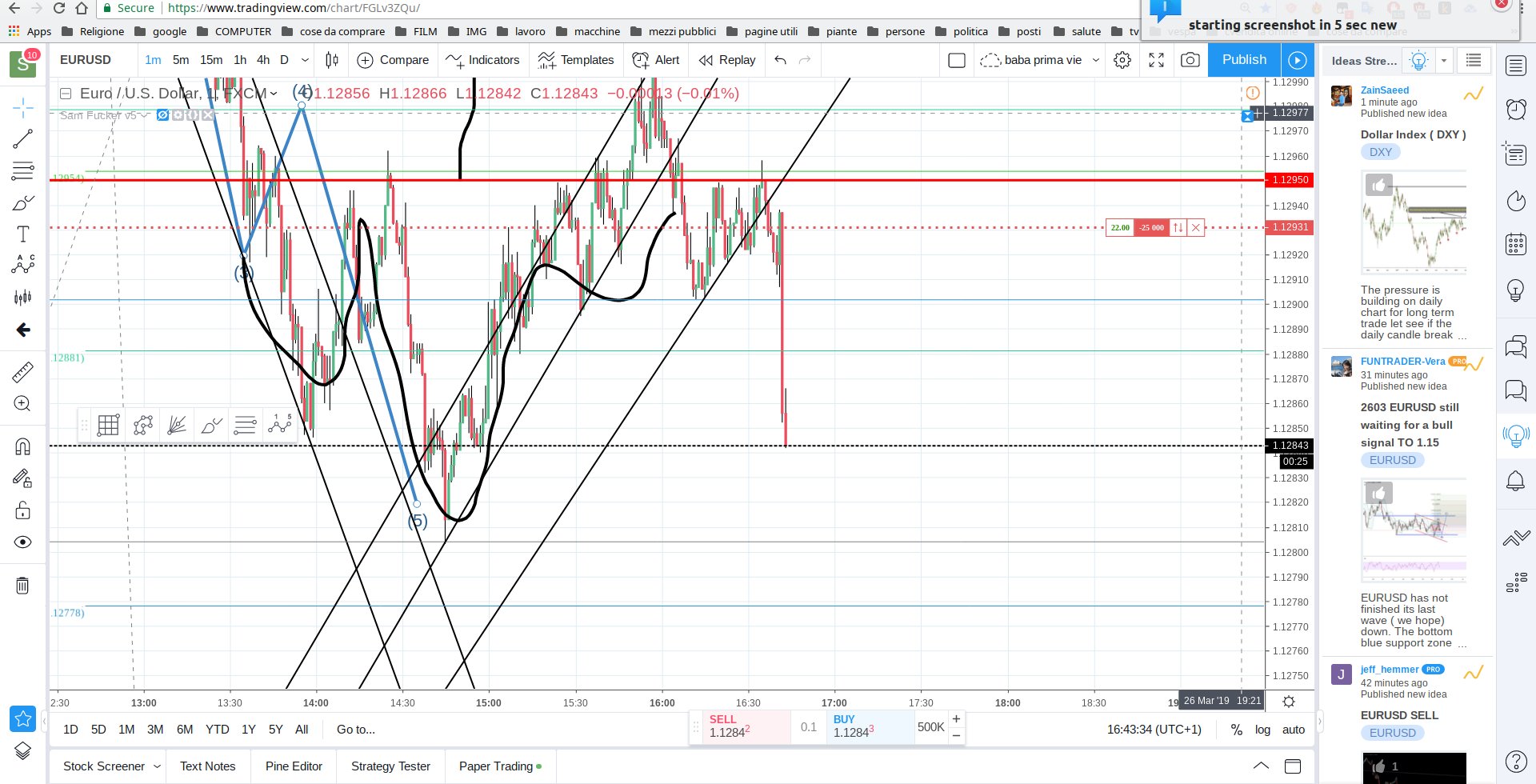Switch to the Strategy Tester tab
The height and width of the screenshot is (784, 1536).
pyautogui.click(x=390, y=766)
